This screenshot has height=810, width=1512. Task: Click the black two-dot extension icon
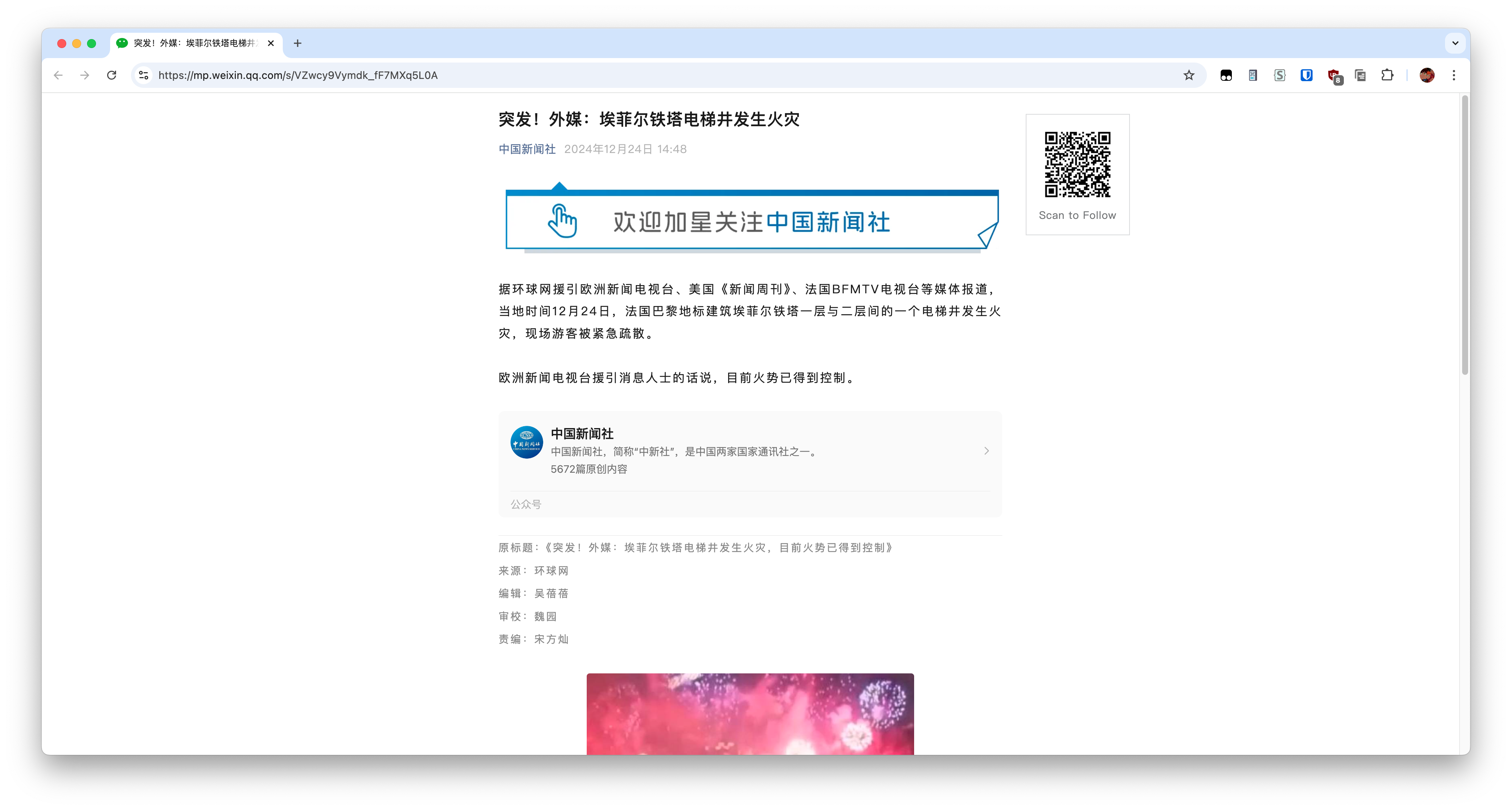1226,75
